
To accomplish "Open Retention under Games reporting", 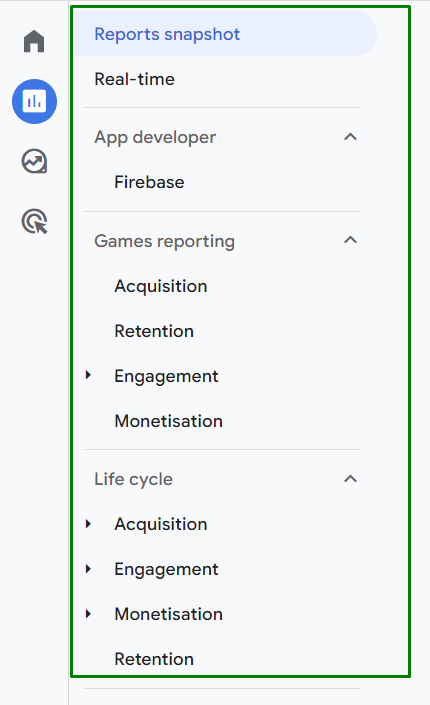I will (x=154, y=331).
